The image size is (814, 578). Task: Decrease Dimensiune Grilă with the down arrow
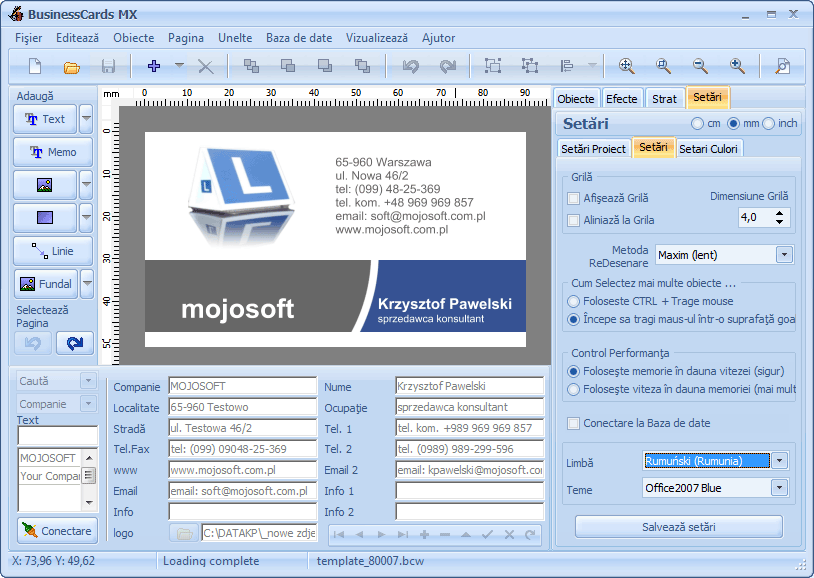coord(779,222)
